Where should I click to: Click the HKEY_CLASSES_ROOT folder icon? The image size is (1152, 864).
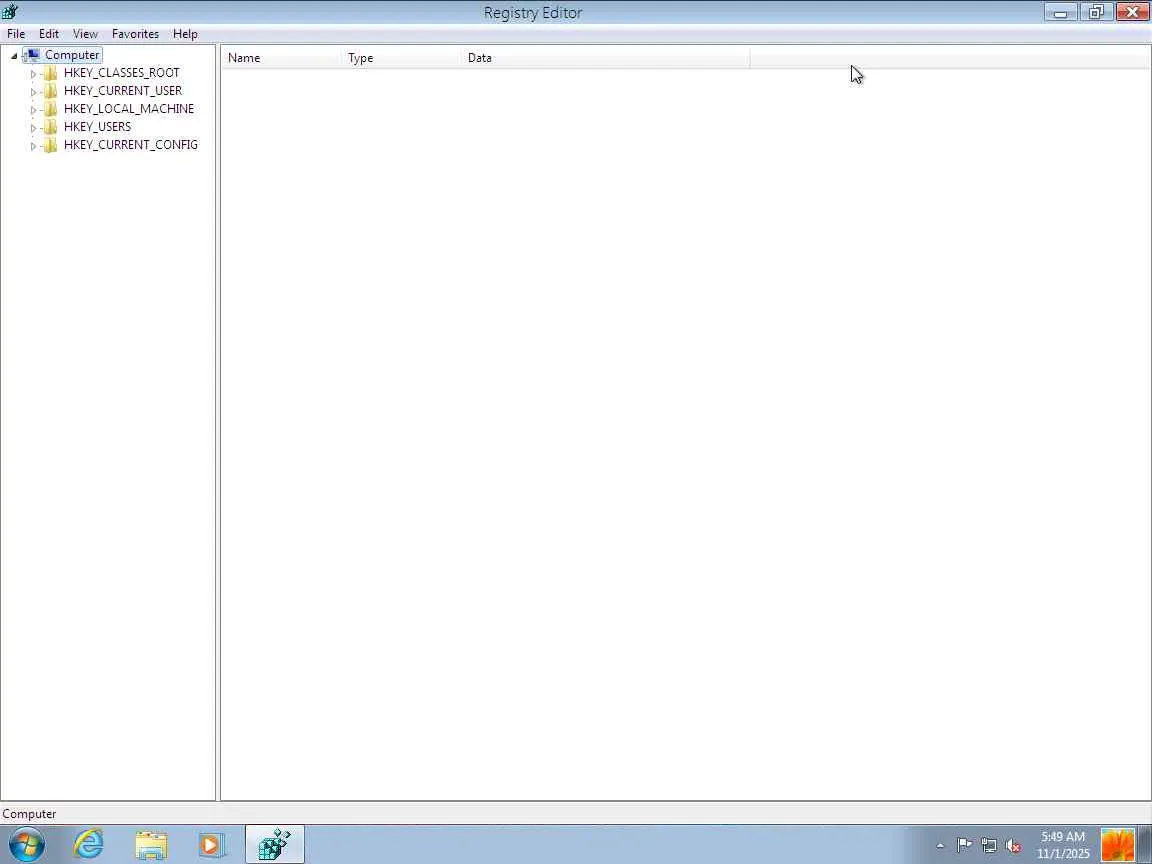(51, 73)
